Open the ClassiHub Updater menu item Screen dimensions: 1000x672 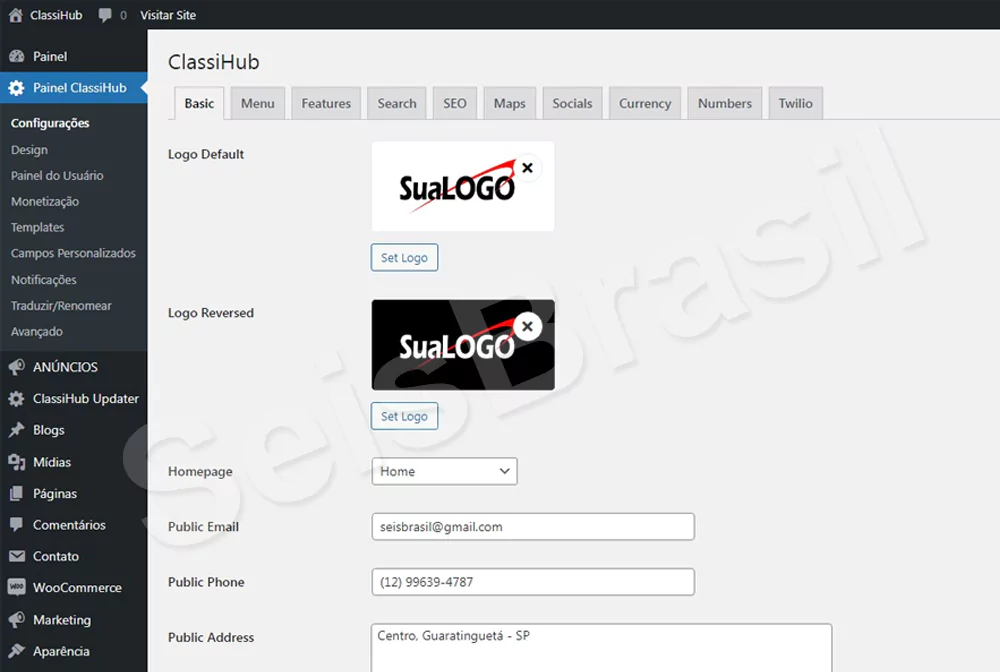point(86,398)
